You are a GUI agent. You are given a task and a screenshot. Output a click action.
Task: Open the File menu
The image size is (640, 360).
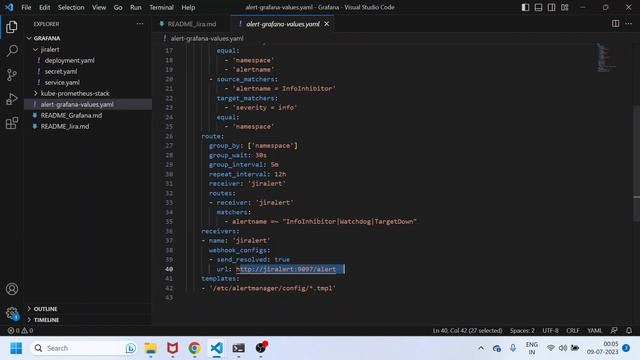point(26,7)
